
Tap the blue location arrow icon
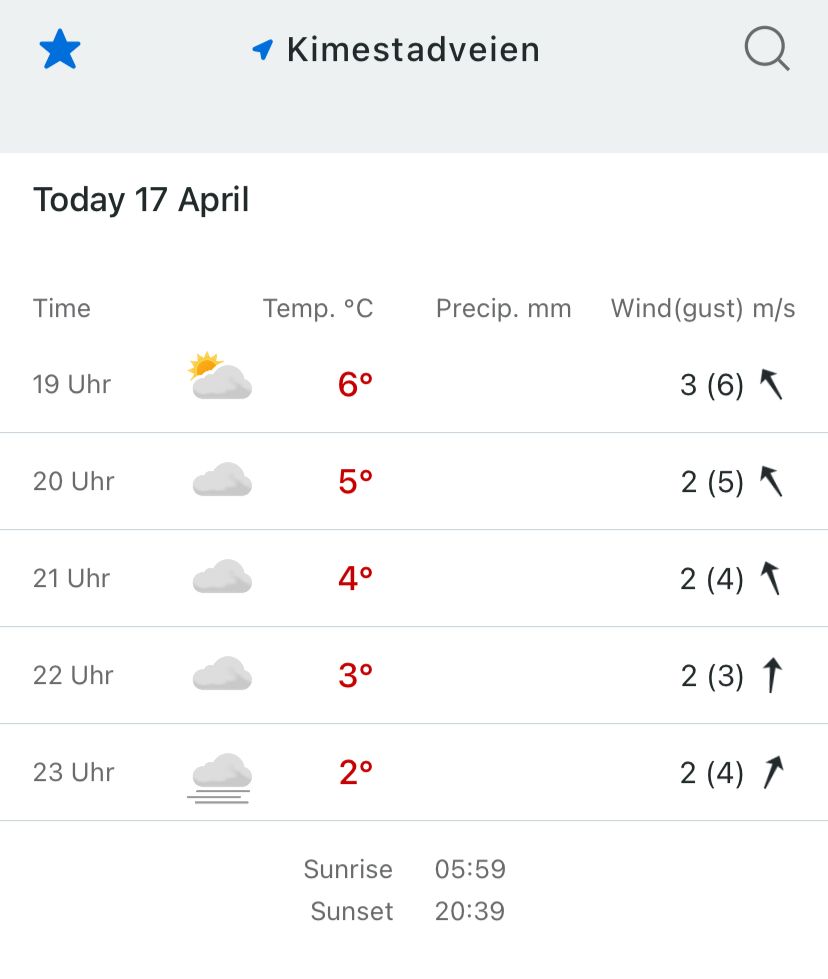(263, 49)
